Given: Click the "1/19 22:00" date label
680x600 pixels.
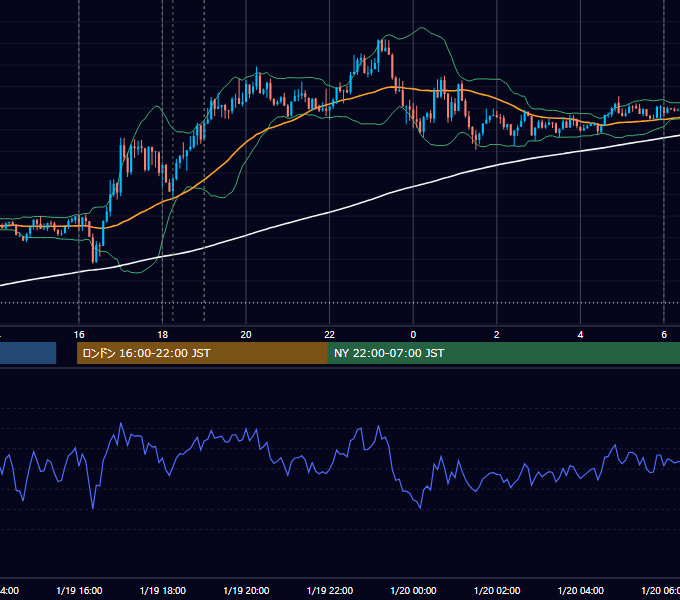Looking at the screenshot, I should point(330,591).
